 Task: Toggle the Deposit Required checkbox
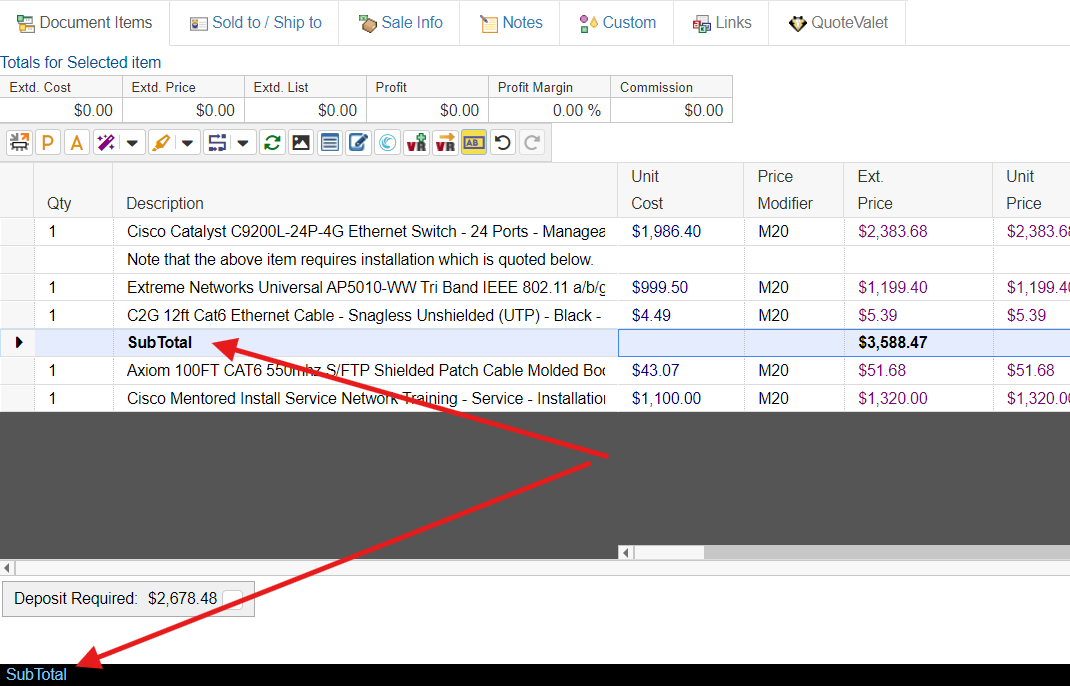coord(233,599)
